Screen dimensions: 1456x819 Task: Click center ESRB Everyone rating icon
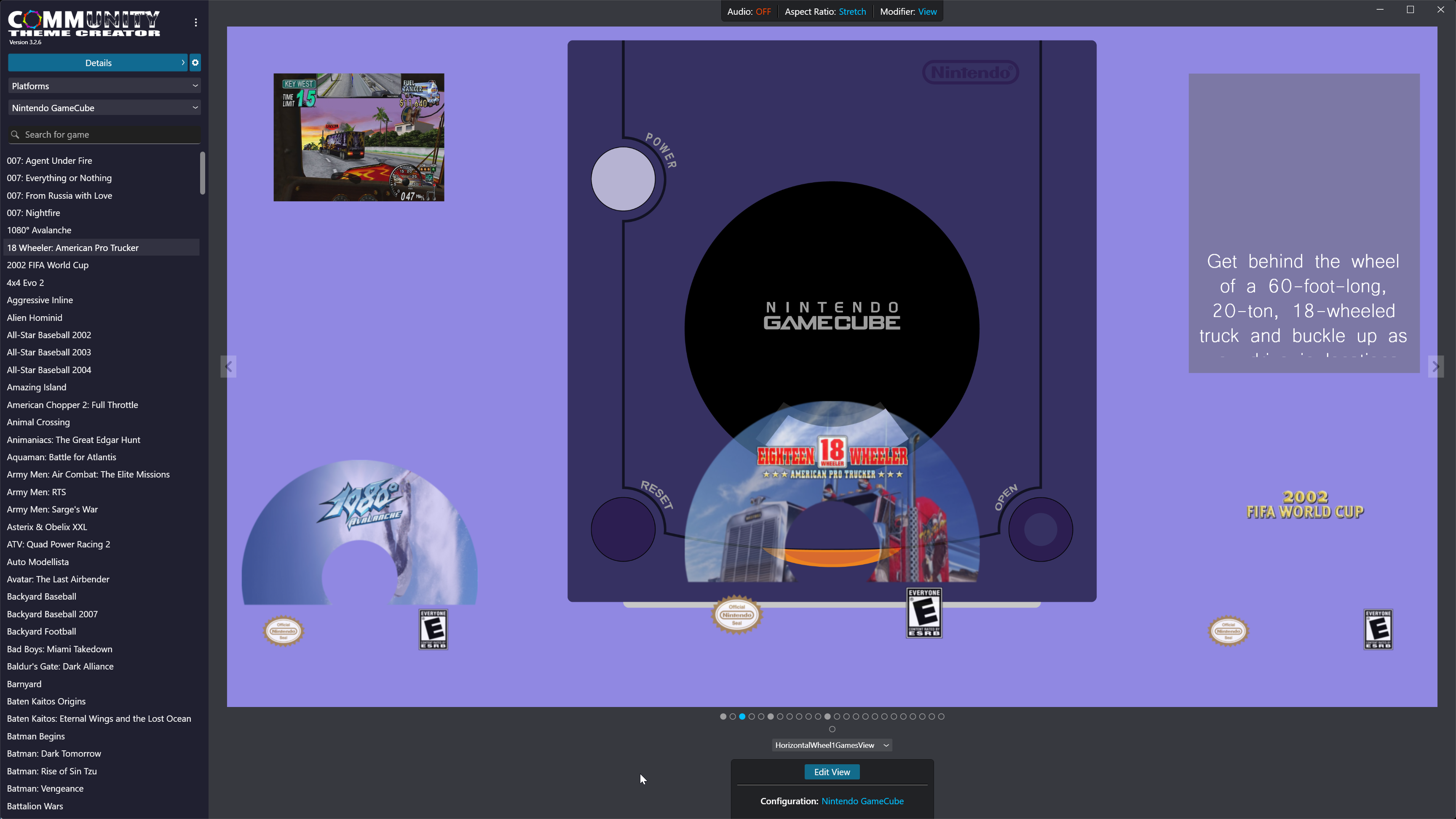[x=924, y=613]
